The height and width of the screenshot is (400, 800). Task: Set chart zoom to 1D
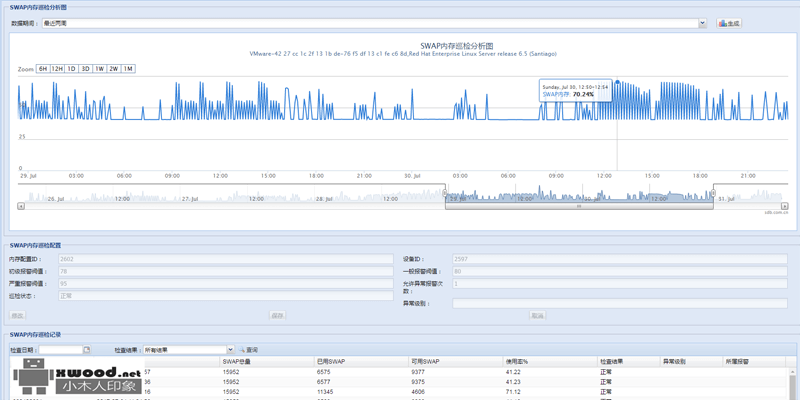click(x=71, y=69)
